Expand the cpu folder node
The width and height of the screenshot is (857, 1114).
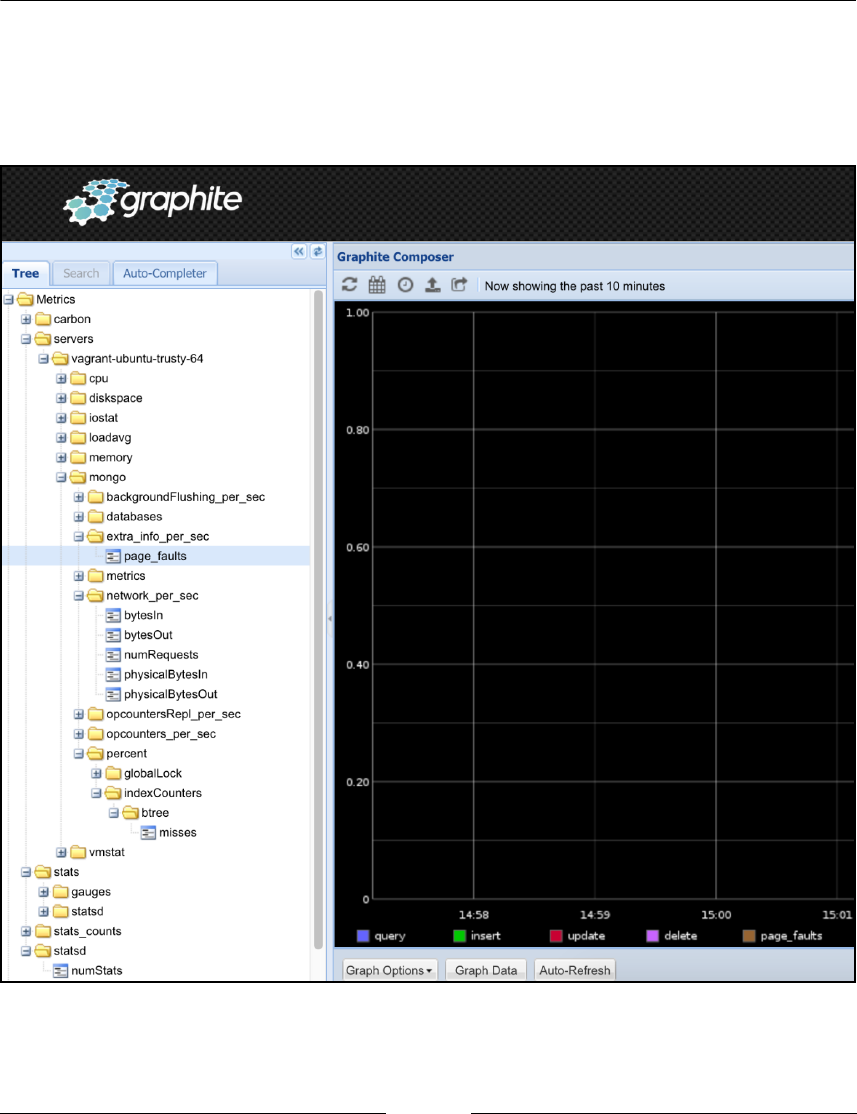coord(61,379)
